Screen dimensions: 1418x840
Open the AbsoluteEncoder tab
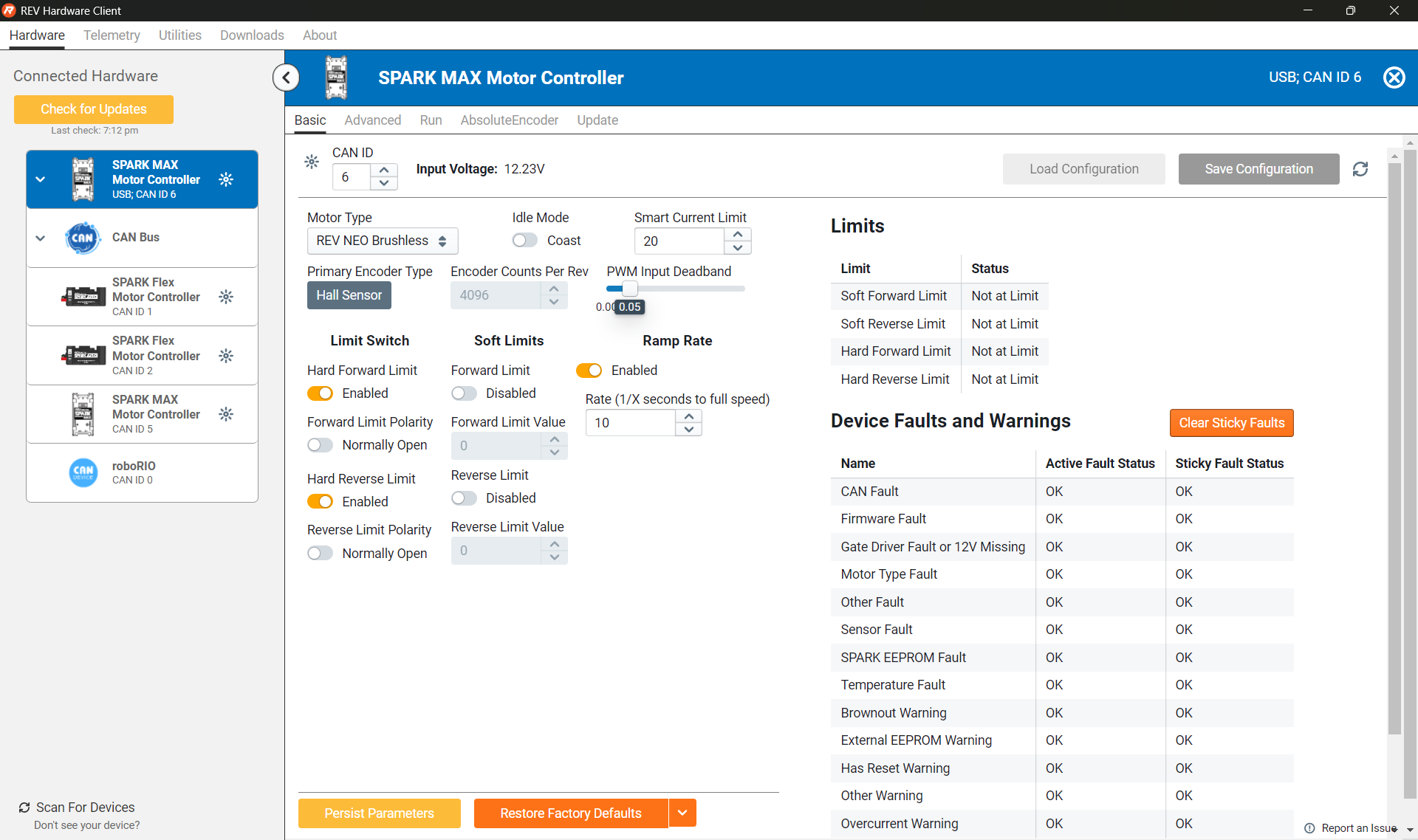[x=510, y=120]
